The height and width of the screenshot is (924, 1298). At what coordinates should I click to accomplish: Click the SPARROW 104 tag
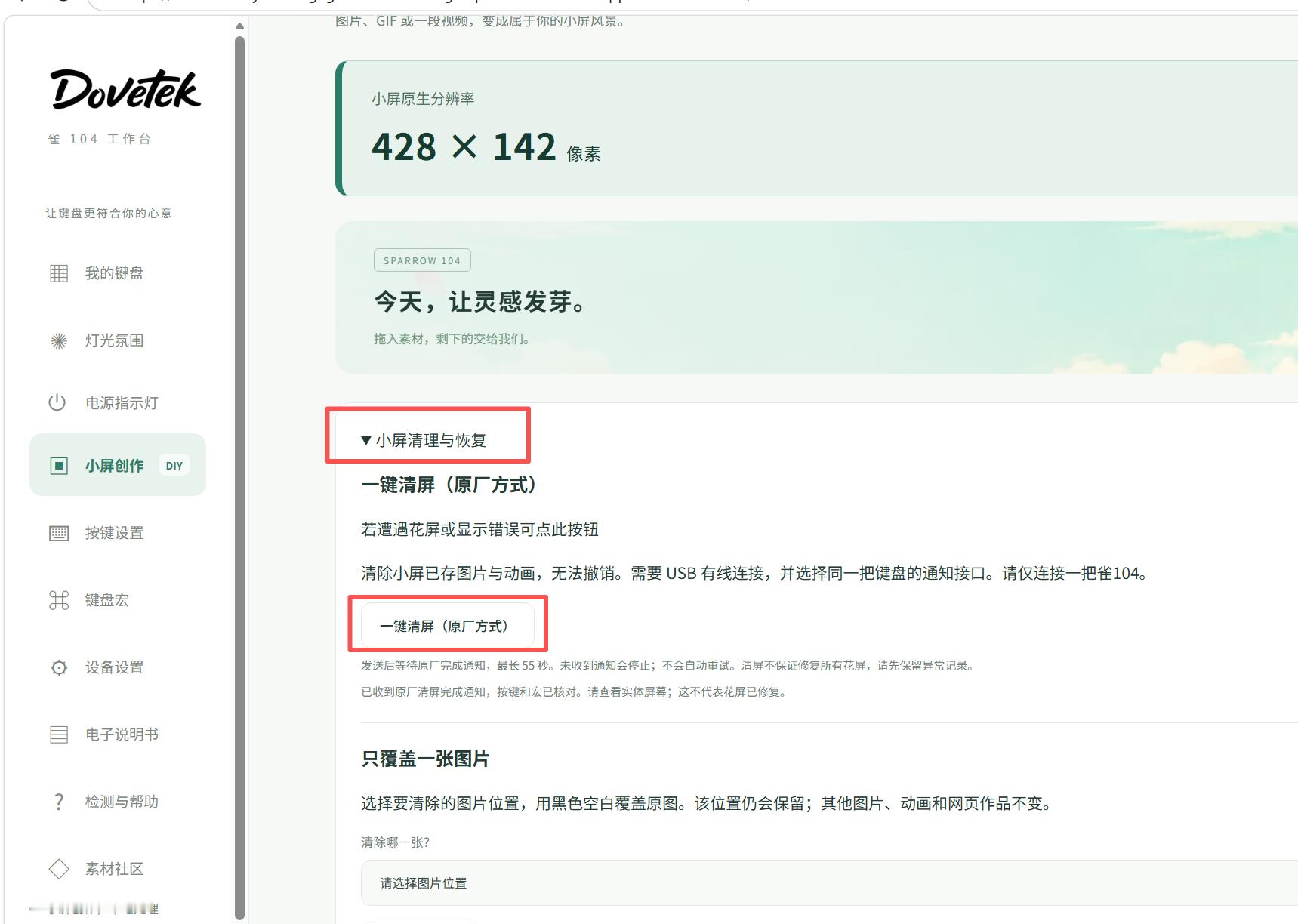click(x=422, y=260)
